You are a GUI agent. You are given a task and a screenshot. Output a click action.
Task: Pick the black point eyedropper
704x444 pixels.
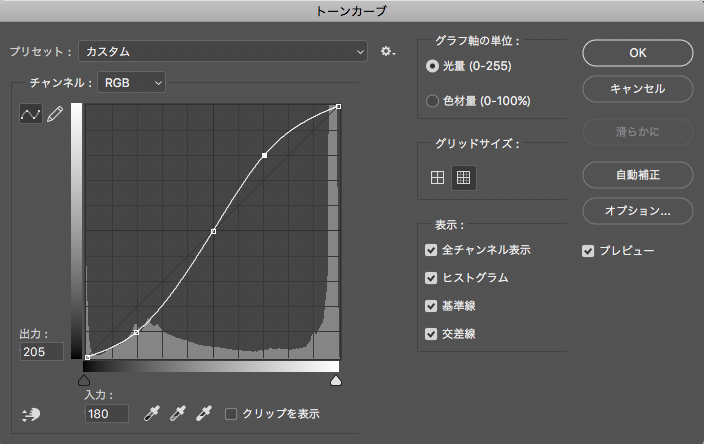(x=151, y=413)
